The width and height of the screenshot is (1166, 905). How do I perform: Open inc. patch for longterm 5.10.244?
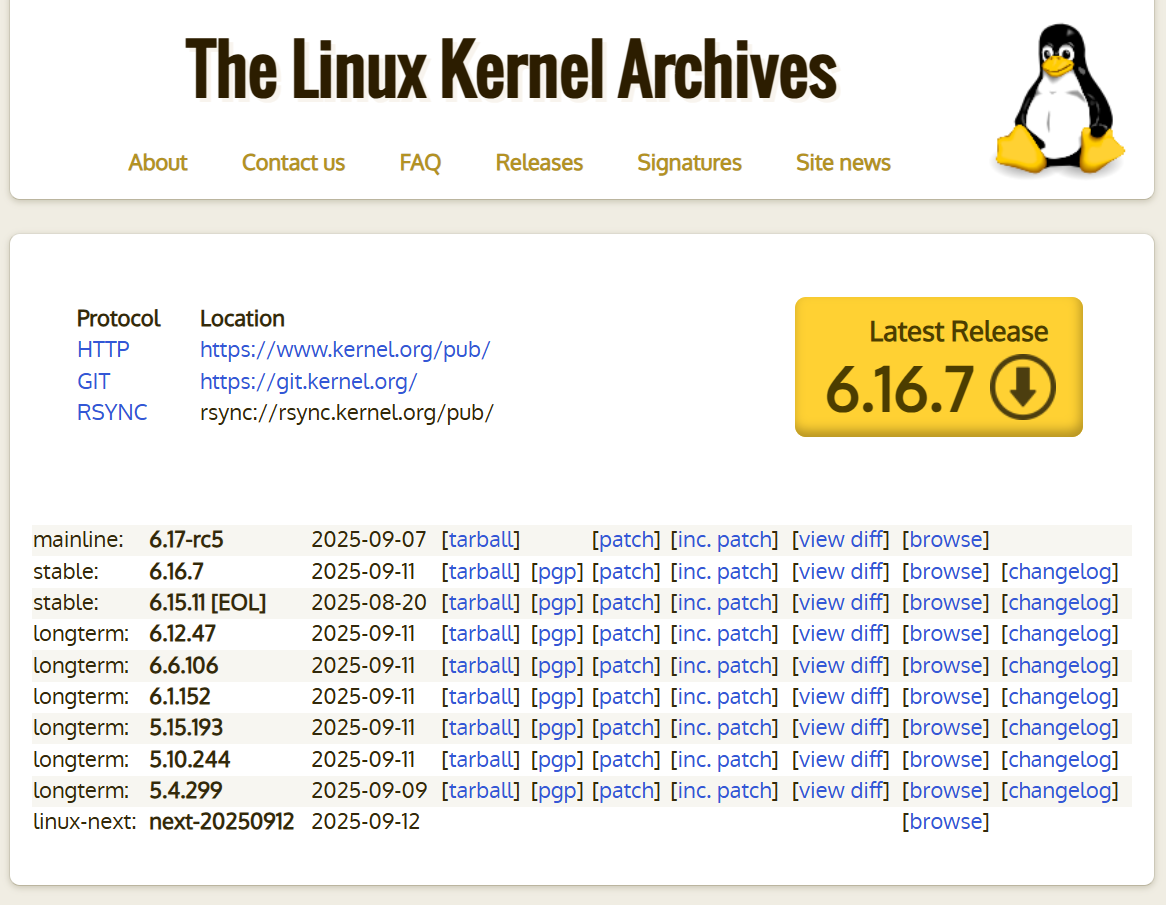click(724, 761)
